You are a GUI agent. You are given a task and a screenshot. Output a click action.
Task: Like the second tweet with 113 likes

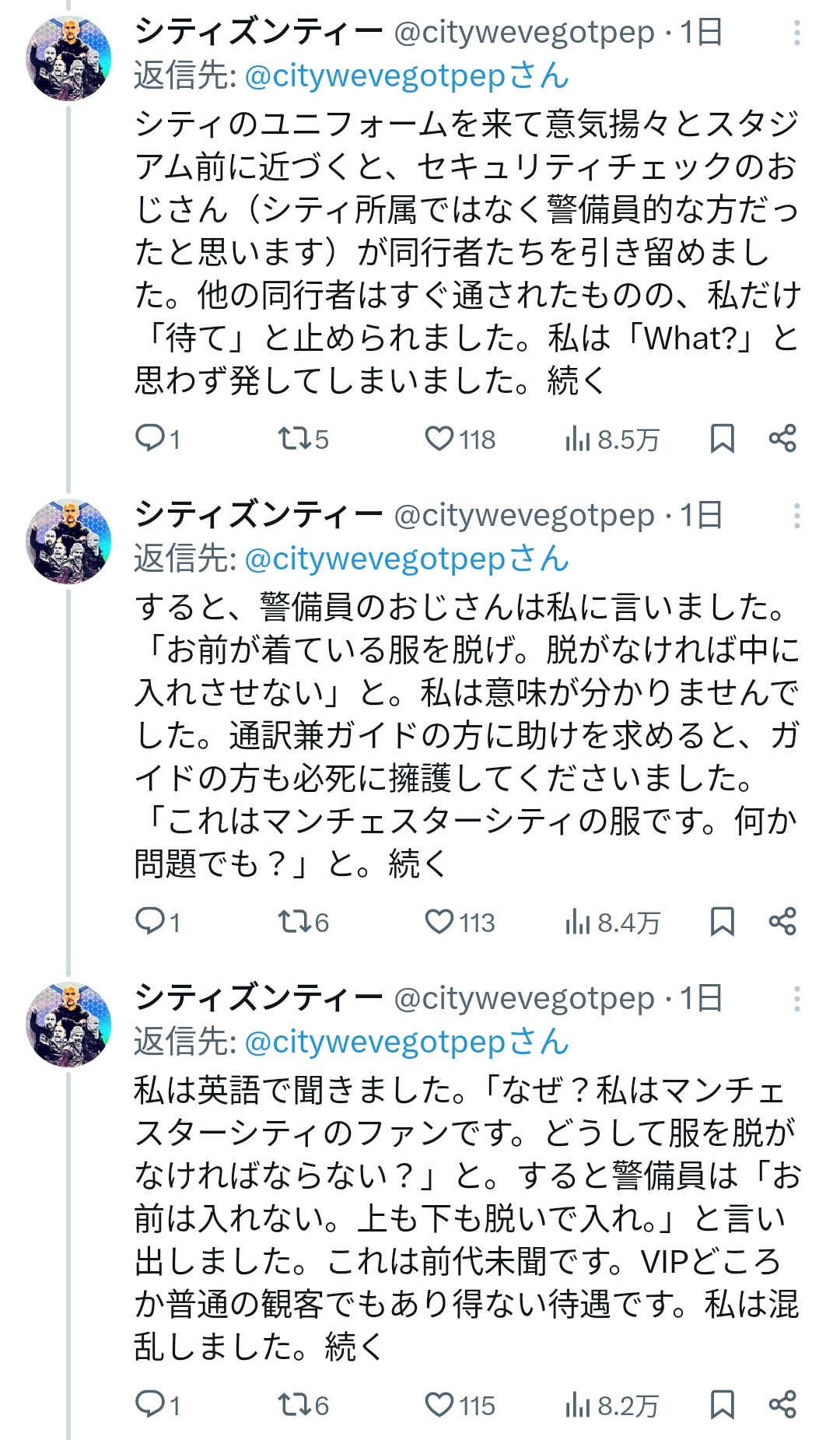[439, 922]
